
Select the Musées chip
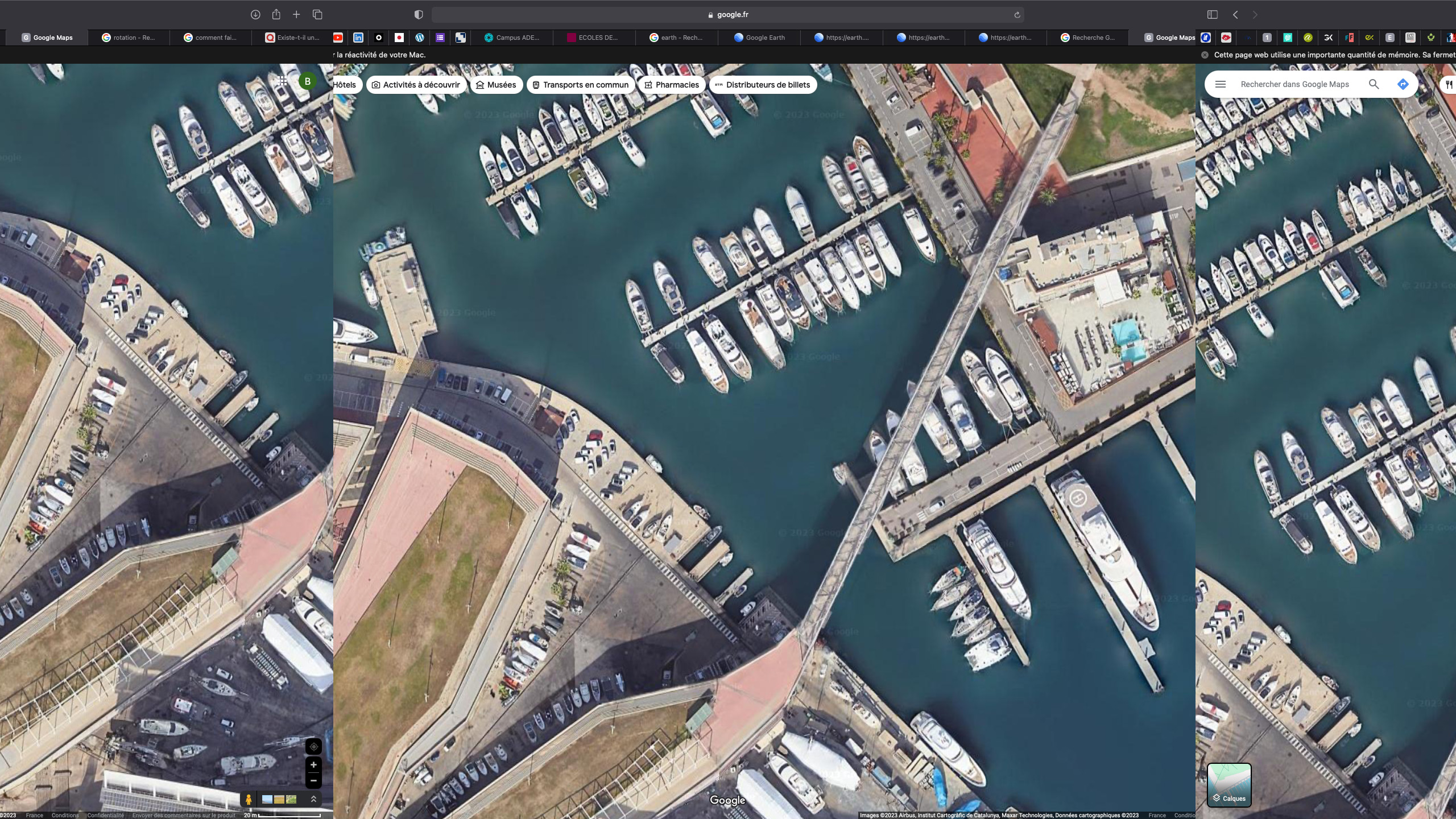496,85
